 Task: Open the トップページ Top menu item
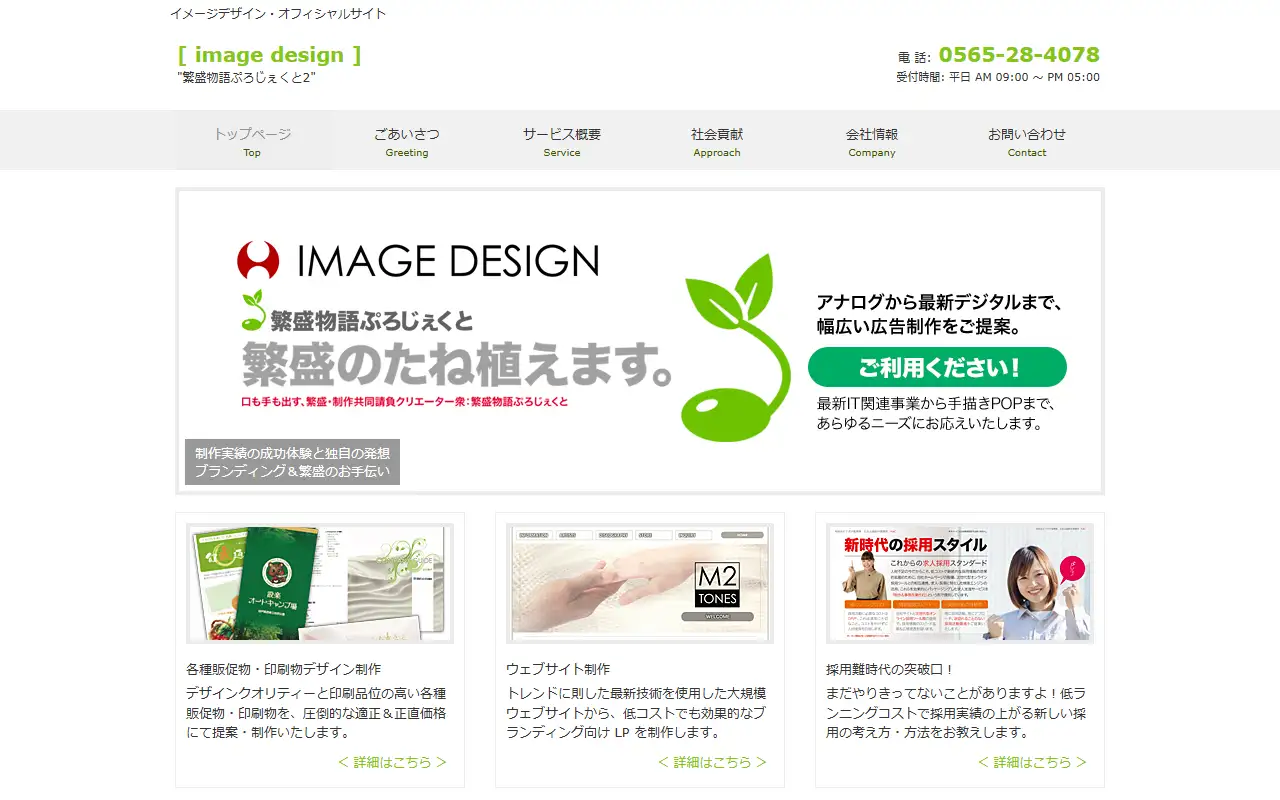click(x=252, y=141)
